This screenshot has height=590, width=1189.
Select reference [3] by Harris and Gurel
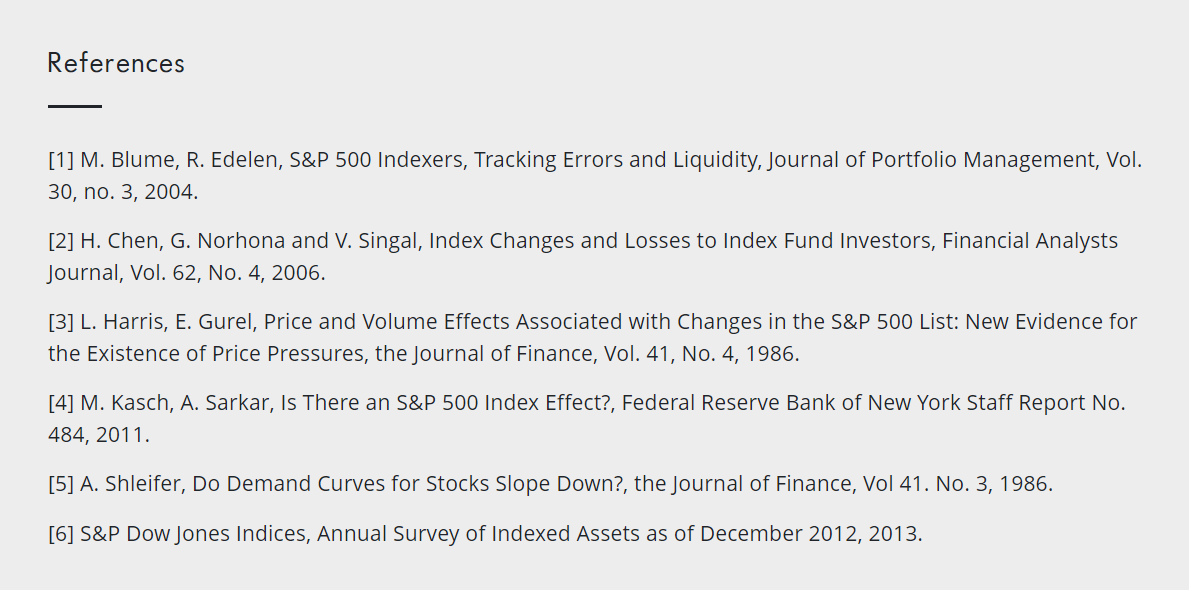click(592, 337)
